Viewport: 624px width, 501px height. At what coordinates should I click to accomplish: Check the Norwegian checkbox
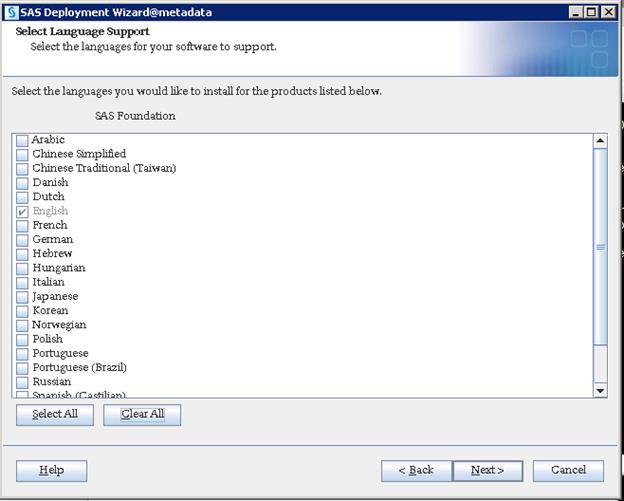22,326
